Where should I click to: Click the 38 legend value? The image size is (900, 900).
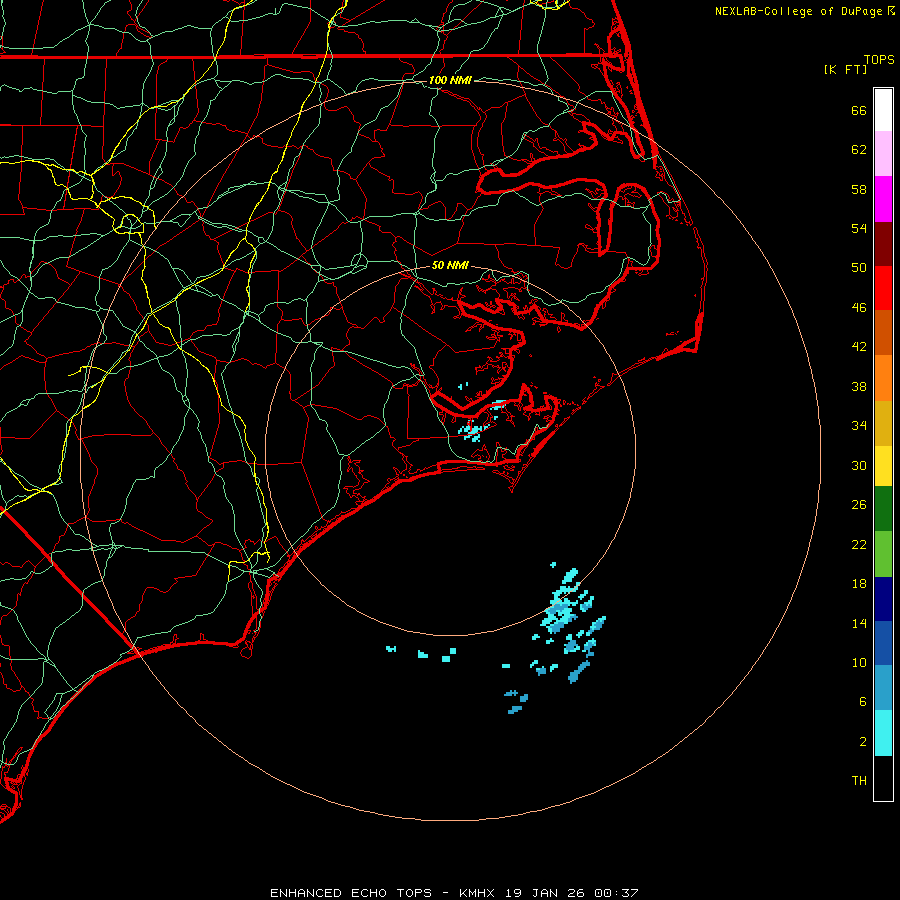pyautogui.click(x=859, y=386)
